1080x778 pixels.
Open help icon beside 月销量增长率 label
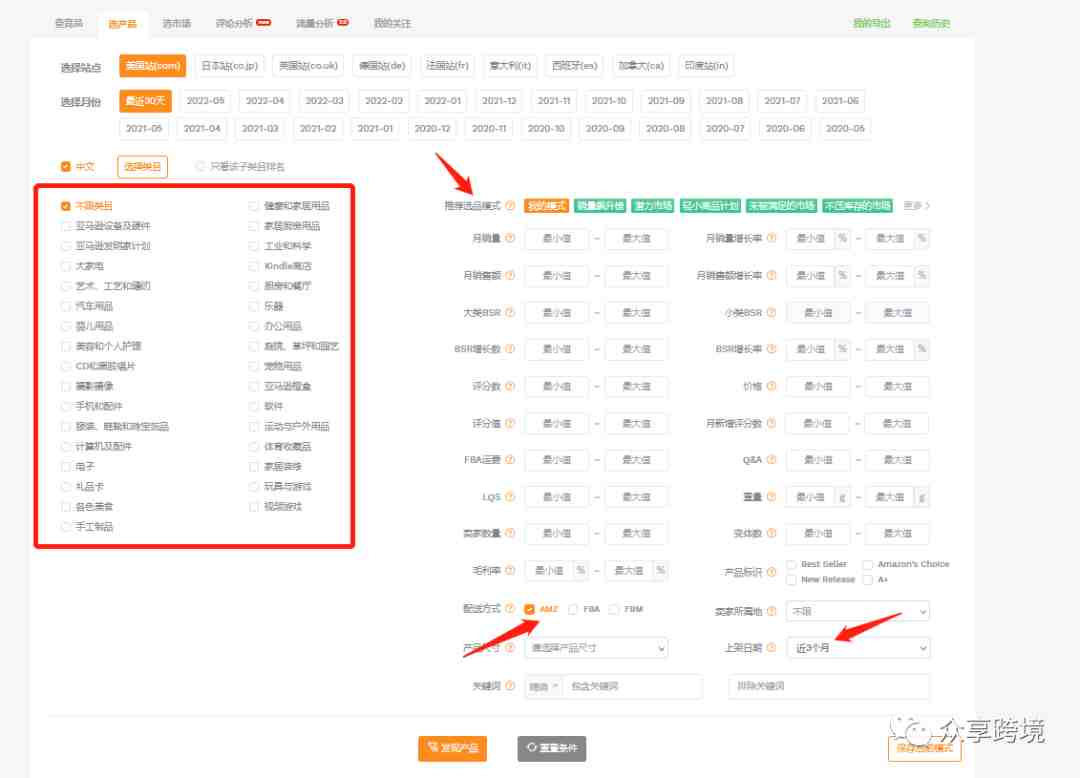(x=771, y=238)
